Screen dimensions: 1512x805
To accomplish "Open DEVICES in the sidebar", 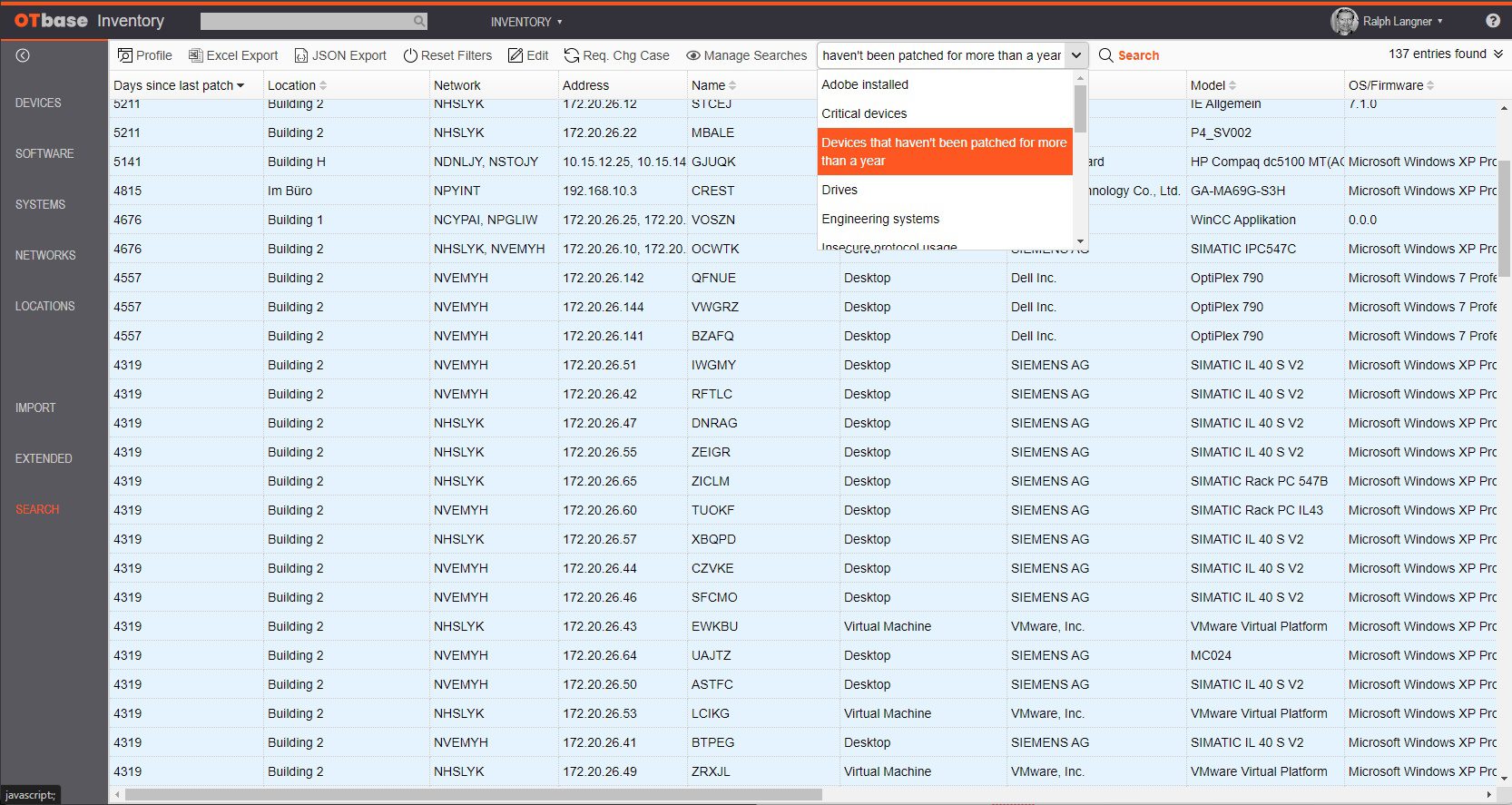I will click(38, 103).
